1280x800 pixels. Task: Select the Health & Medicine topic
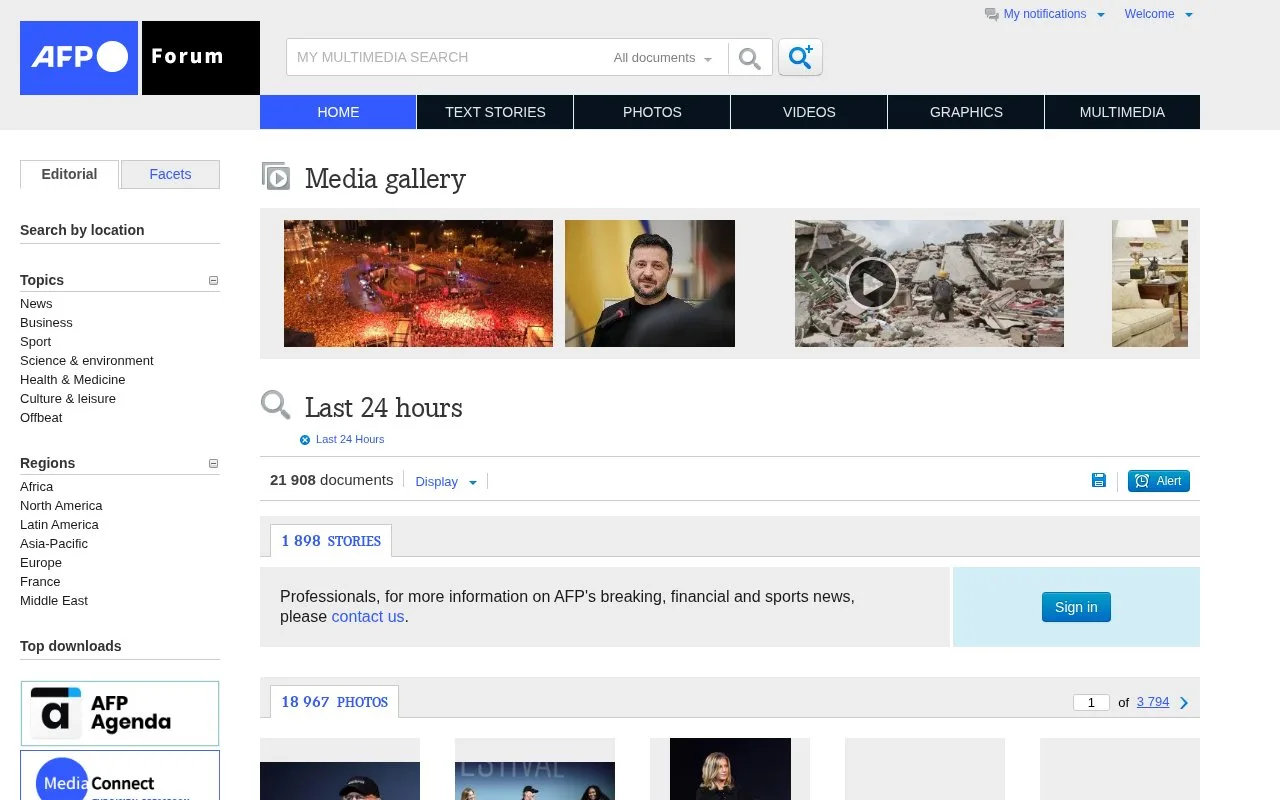(73, 380)
